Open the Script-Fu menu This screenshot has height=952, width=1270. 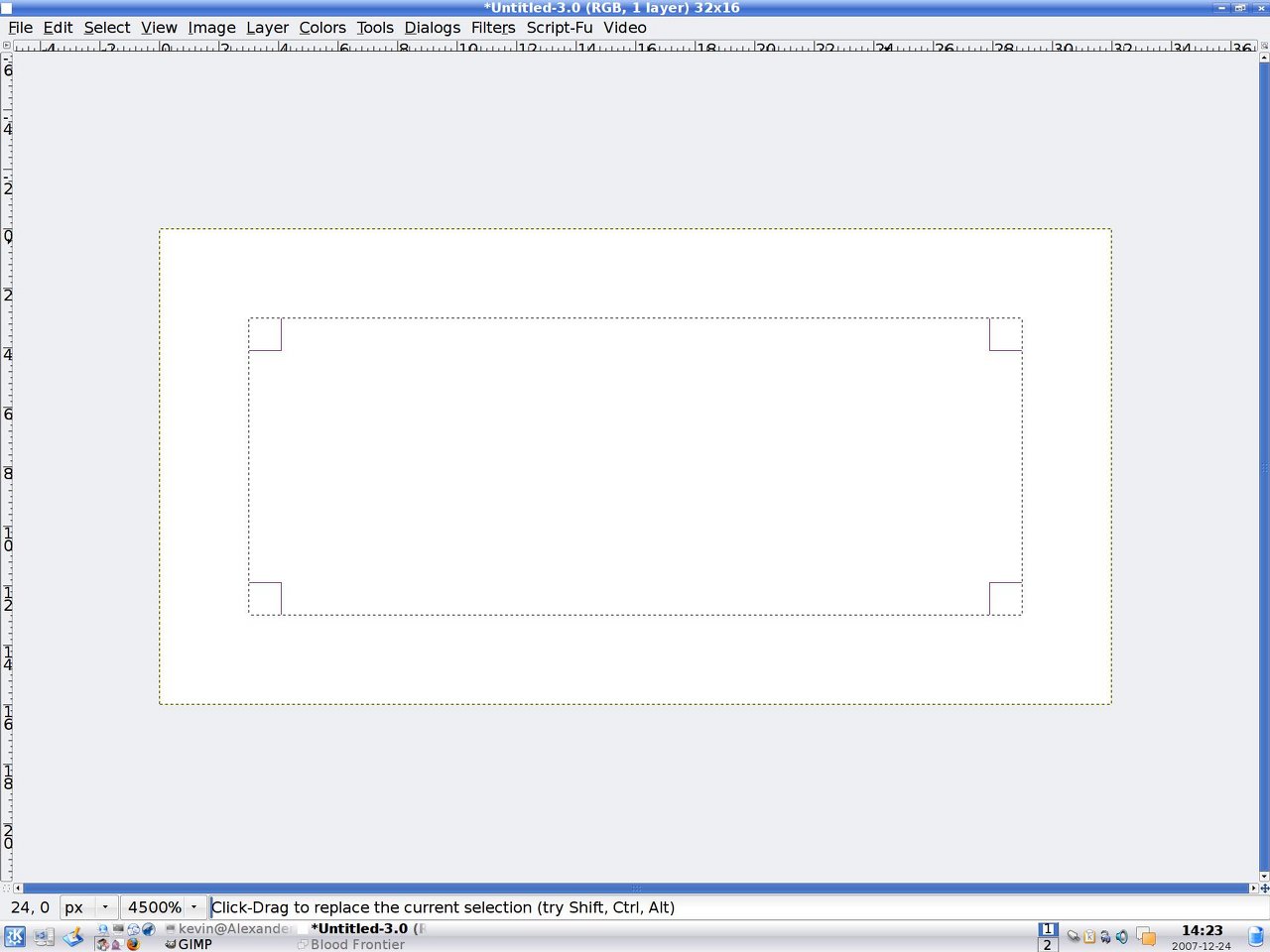tap(559, 28)
